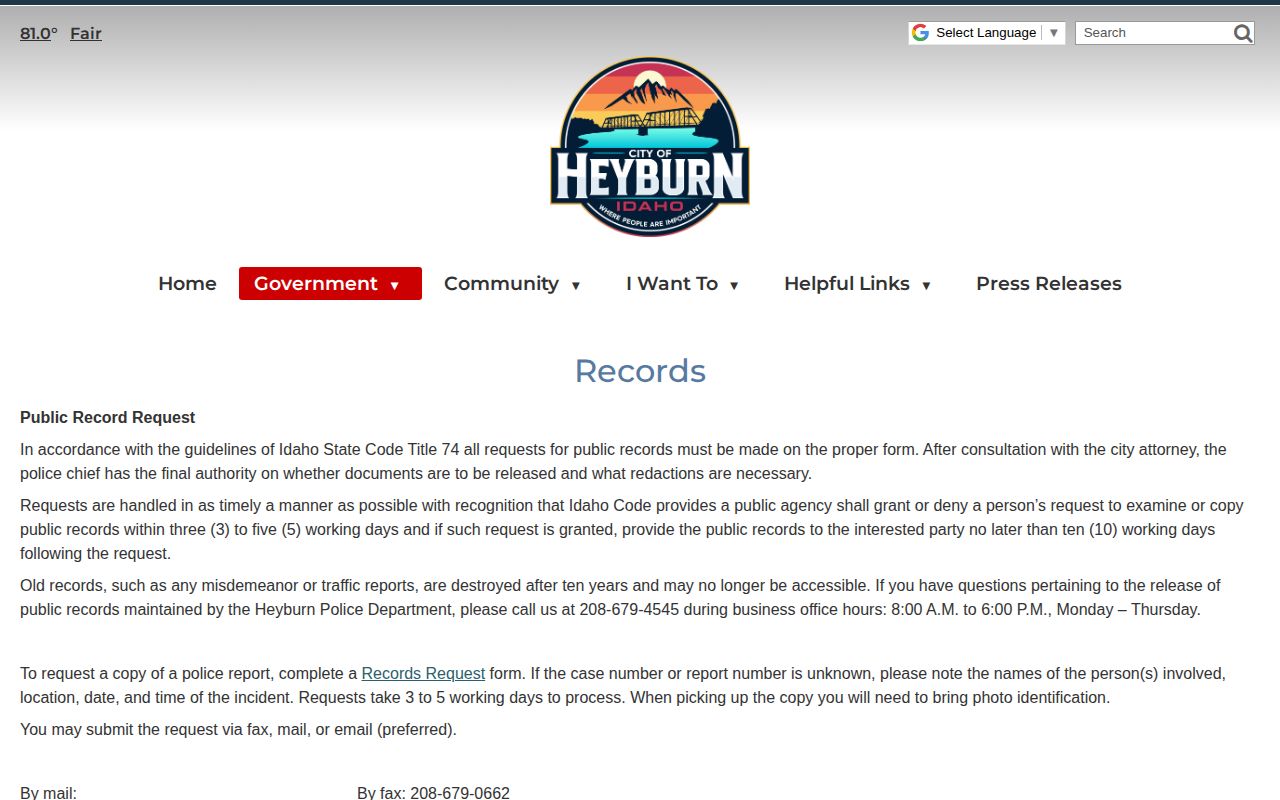Viewport: 1280px width, 800px height.
Task: Open the Press Releases page
Action: click(x=1049, y=283)
